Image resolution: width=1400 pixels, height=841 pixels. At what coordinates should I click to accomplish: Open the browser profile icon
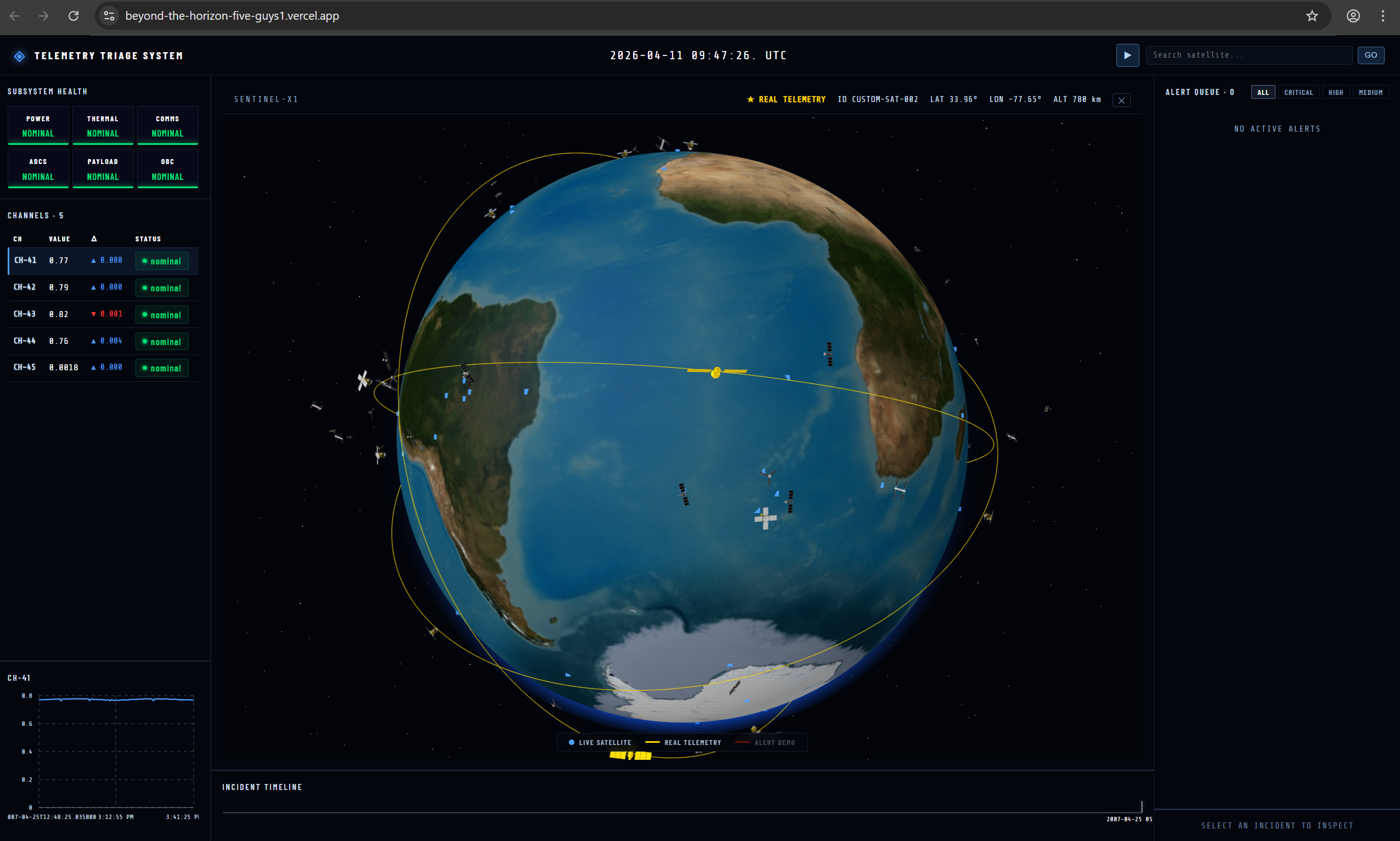click(x=1353, y=16)
